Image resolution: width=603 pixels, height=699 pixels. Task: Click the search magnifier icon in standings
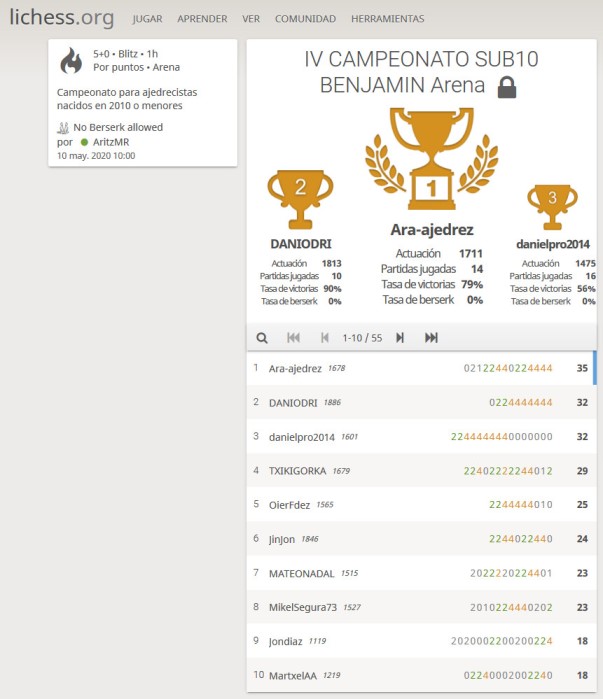click(x=262, y=338)
